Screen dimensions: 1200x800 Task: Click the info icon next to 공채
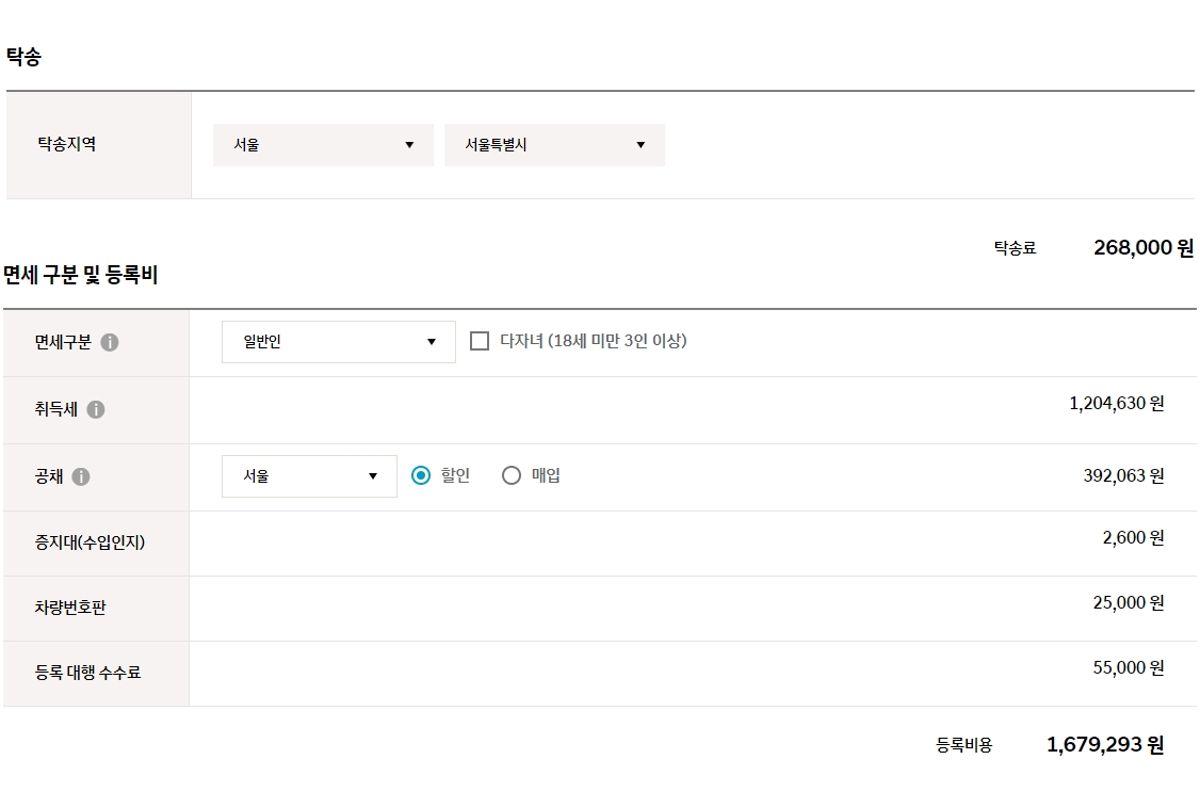(x=83, y=475)
